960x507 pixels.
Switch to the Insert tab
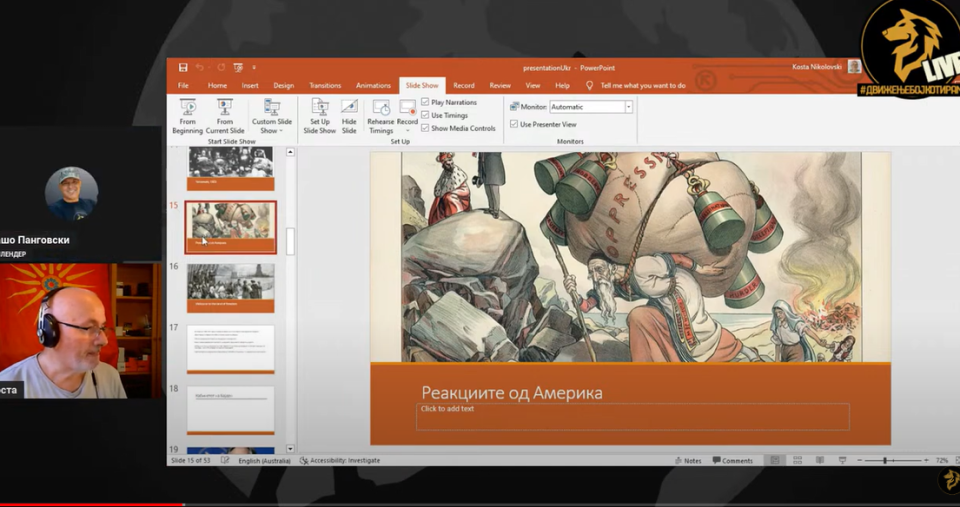point(250,86)
